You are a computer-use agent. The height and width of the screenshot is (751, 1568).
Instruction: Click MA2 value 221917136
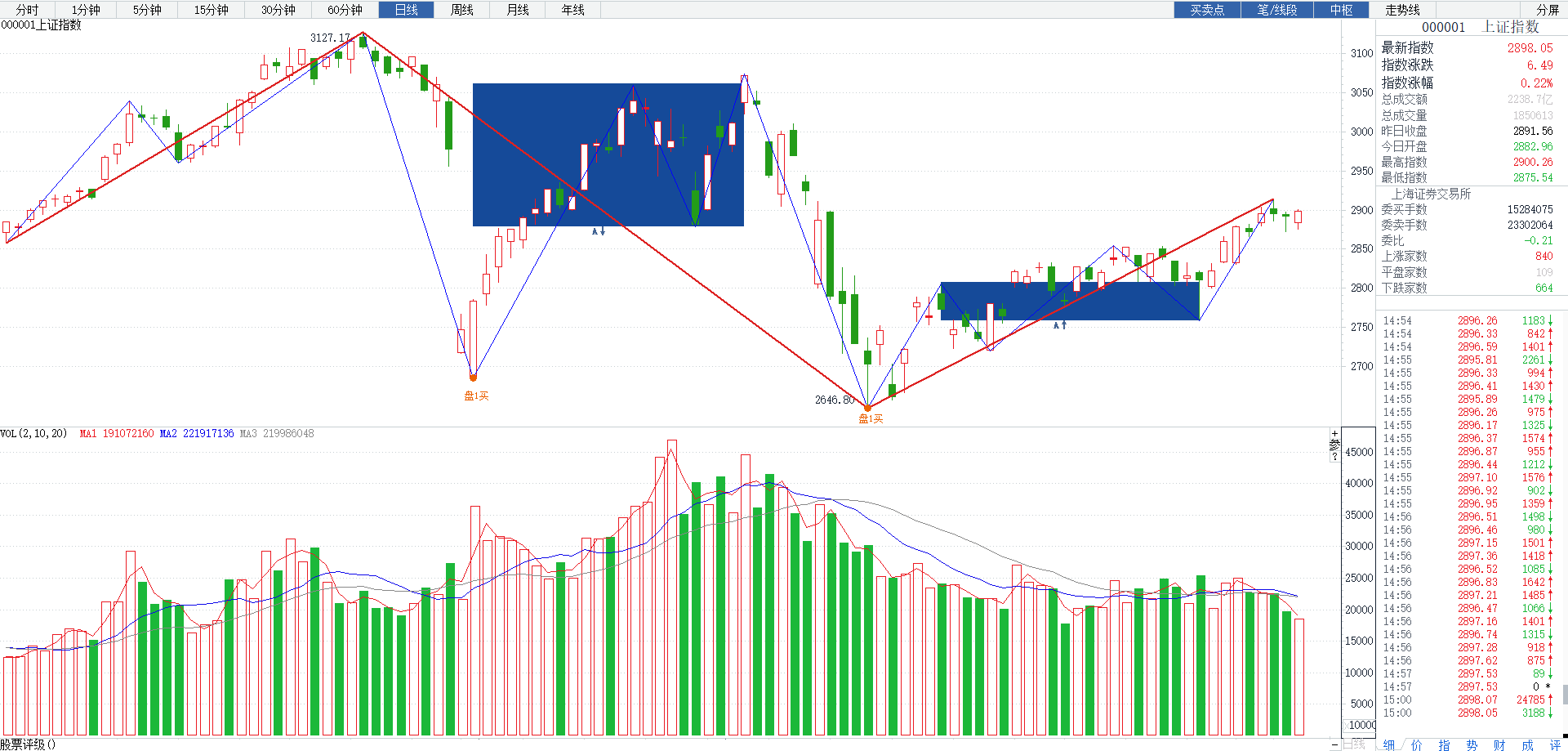(x=208, y=433)
